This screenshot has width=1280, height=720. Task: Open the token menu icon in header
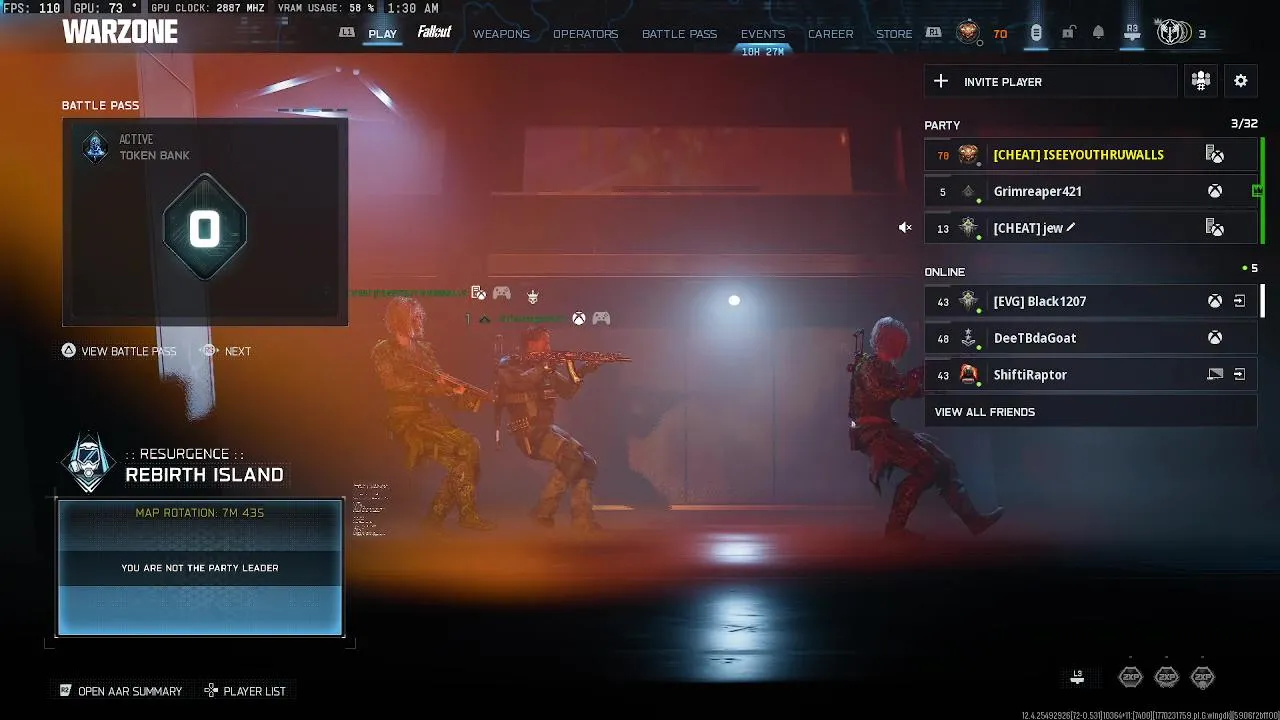click(x=1036, y=33)
